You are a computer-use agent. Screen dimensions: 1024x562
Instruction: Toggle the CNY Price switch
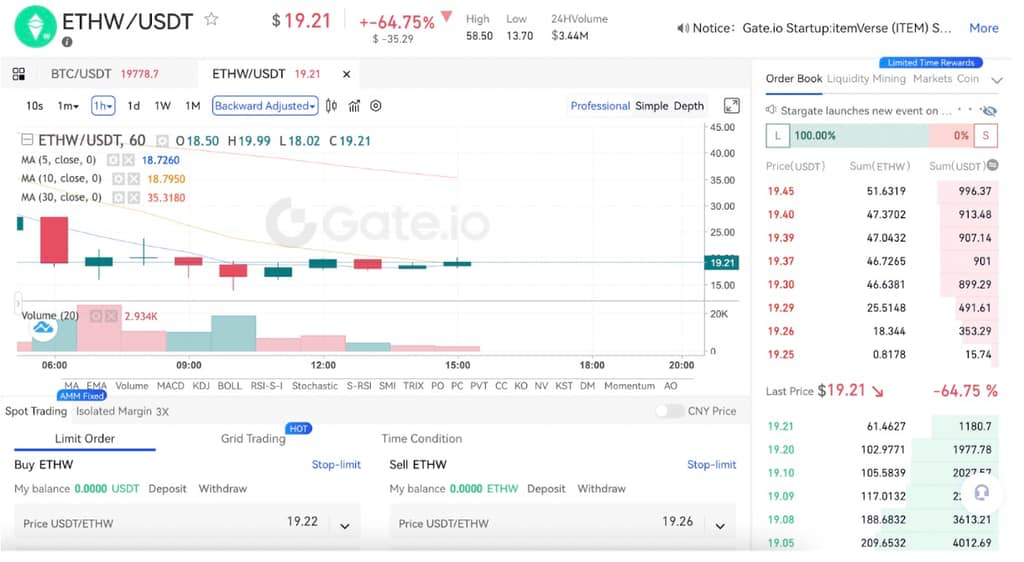pyautogui.click(x=669, y=411)
